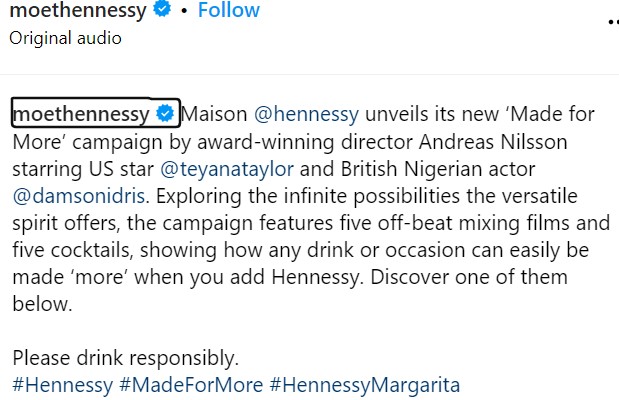Image resolution: width=619 pixels, height=400 pixels.
Task: Click the verified badge in the caption
Action: (x=166, y=113)
